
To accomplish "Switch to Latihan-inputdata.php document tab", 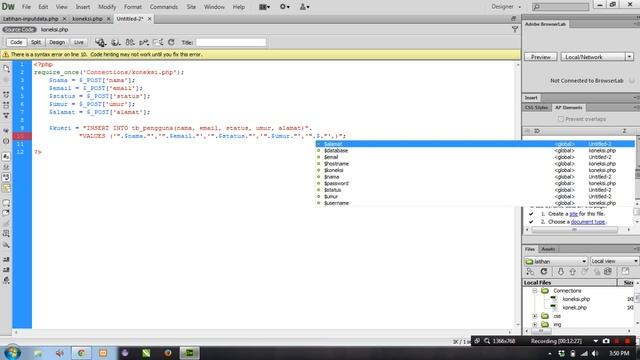I will (31, 19).
